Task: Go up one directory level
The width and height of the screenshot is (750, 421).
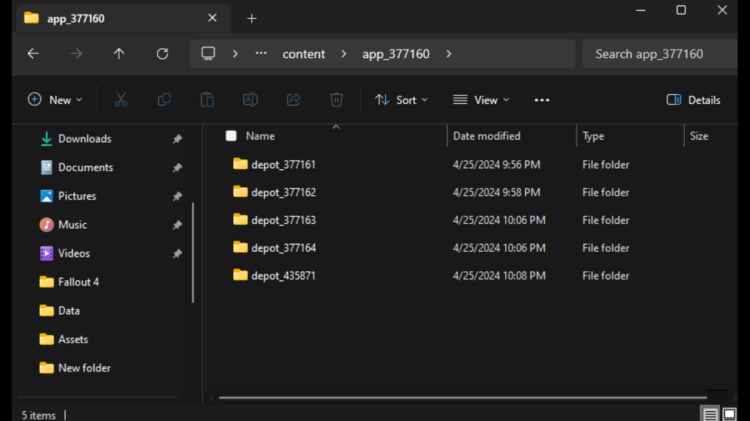Action: point(119,54)
